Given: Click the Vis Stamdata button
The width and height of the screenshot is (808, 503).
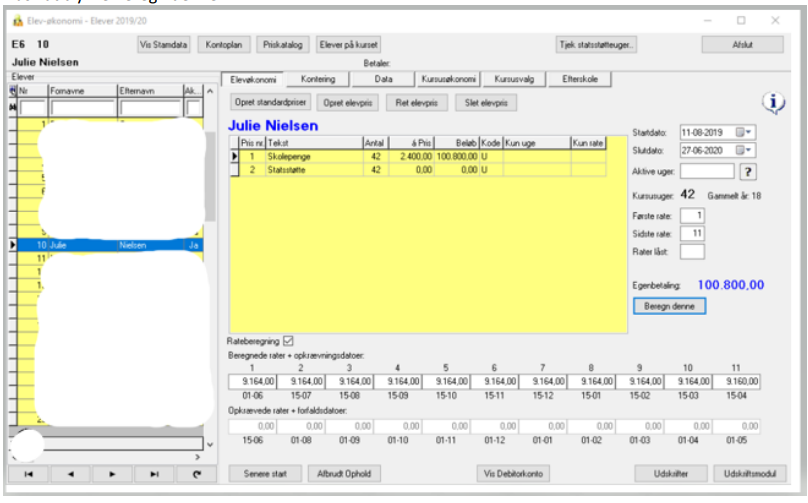Looking at the screenshot, I should (x=163, y=45).
